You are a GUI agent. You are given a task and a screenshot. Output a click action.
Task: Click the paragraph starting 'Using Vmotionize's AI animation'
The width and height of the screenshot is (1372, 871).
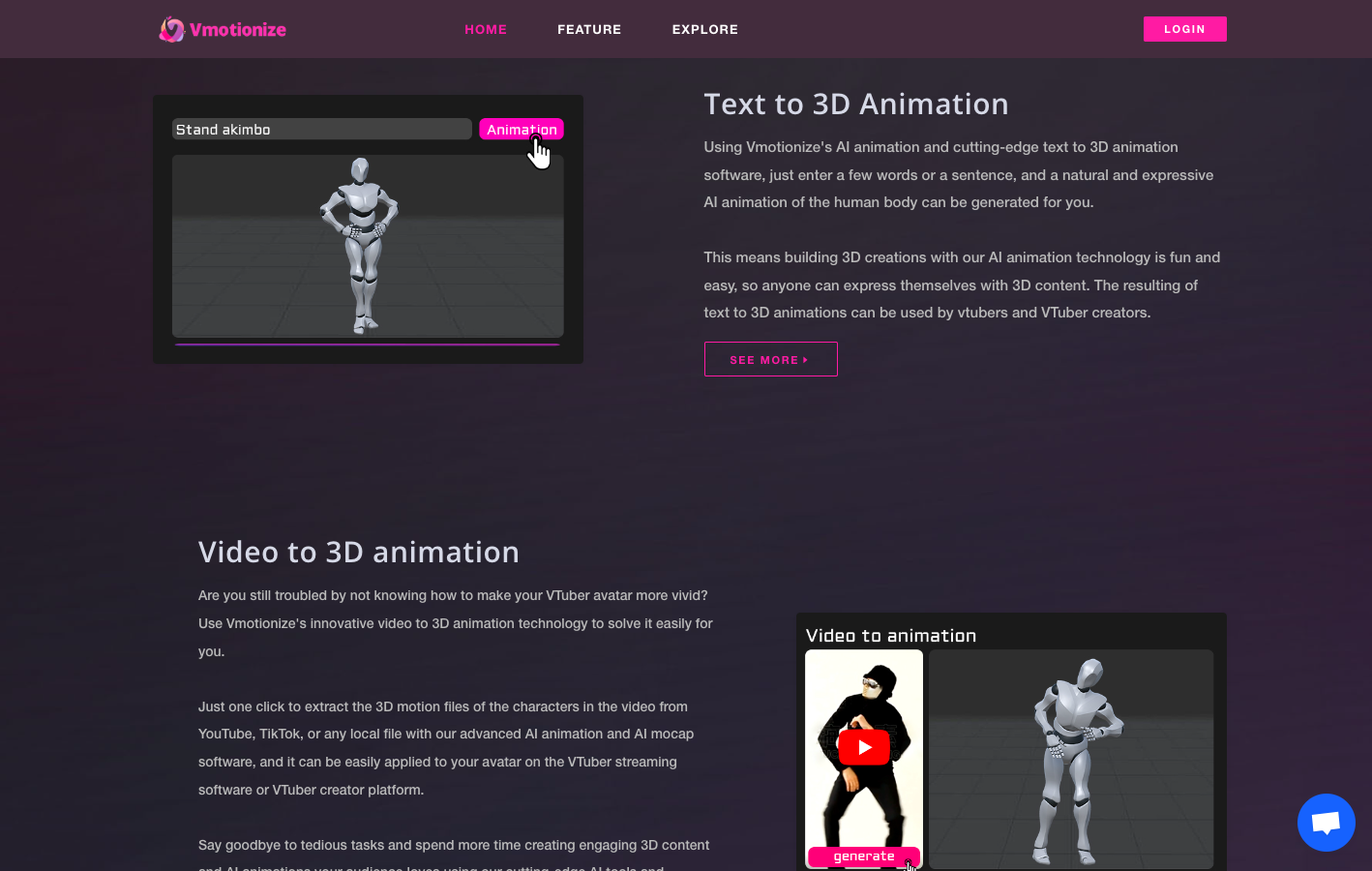959,174
